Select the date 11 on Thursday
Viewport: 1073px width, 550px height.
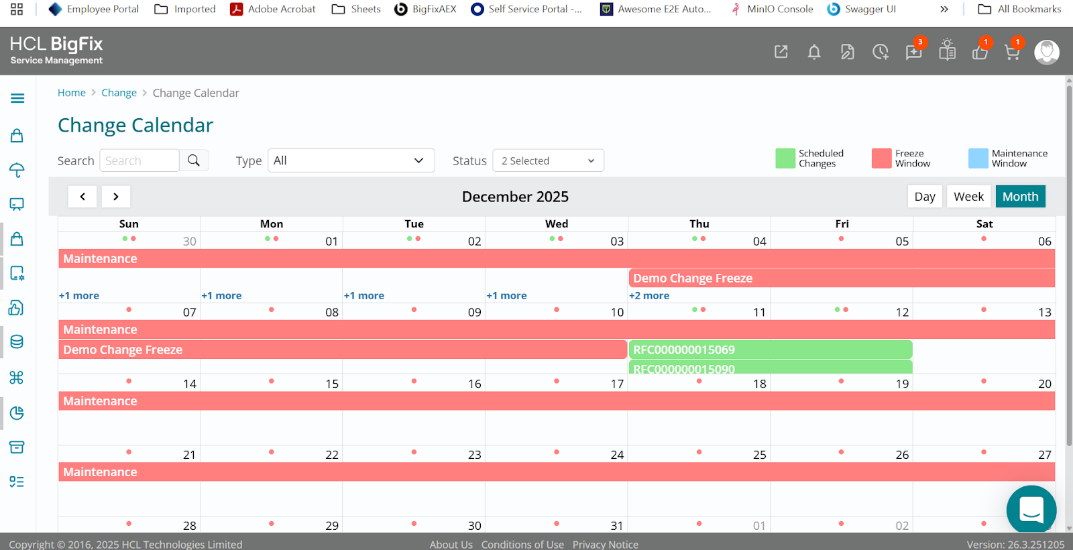[x=759, y=312]
